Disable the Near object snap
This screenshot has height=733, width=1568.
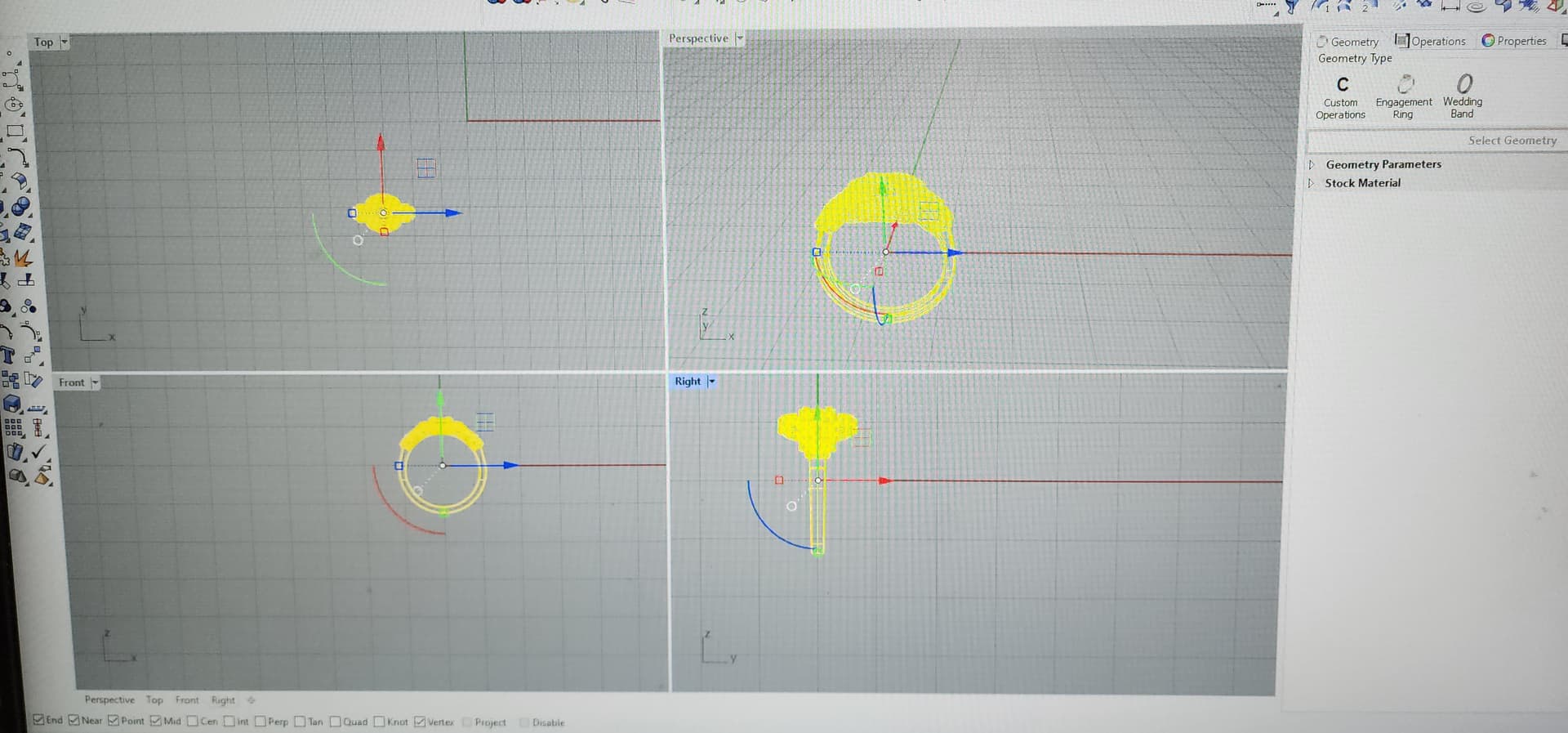click(74, 720)
